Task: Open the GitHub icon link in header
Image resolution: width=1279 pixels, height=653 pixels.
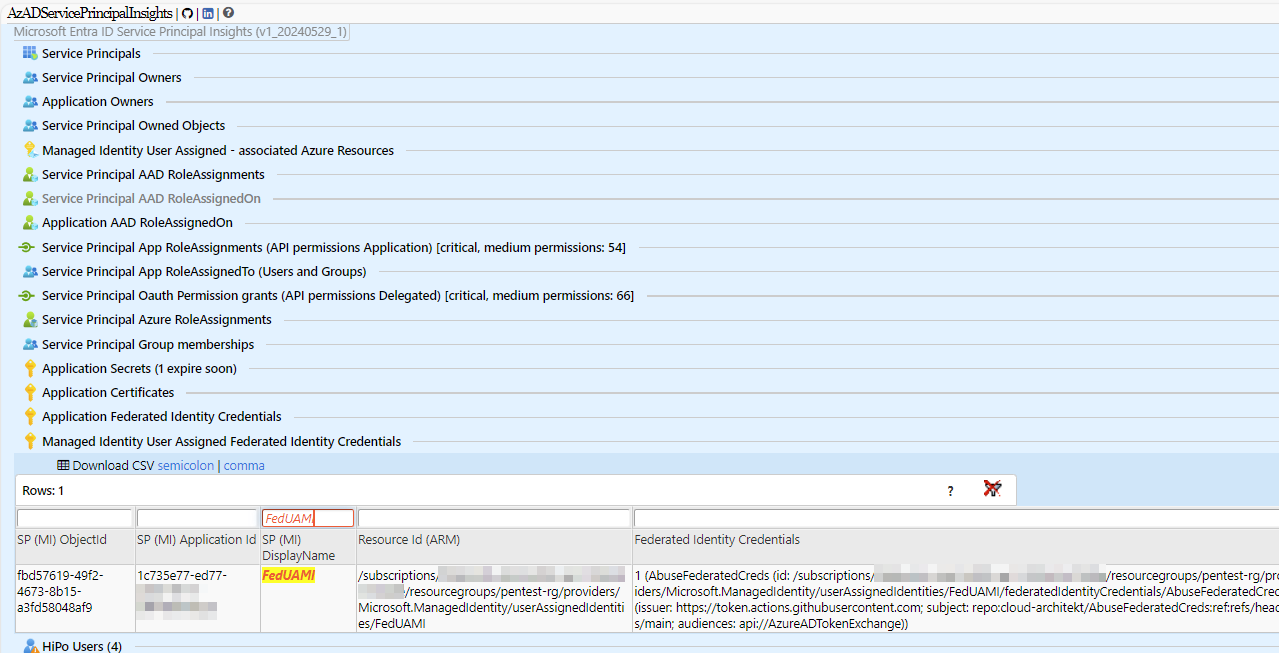Action: (x=187, y=13)
